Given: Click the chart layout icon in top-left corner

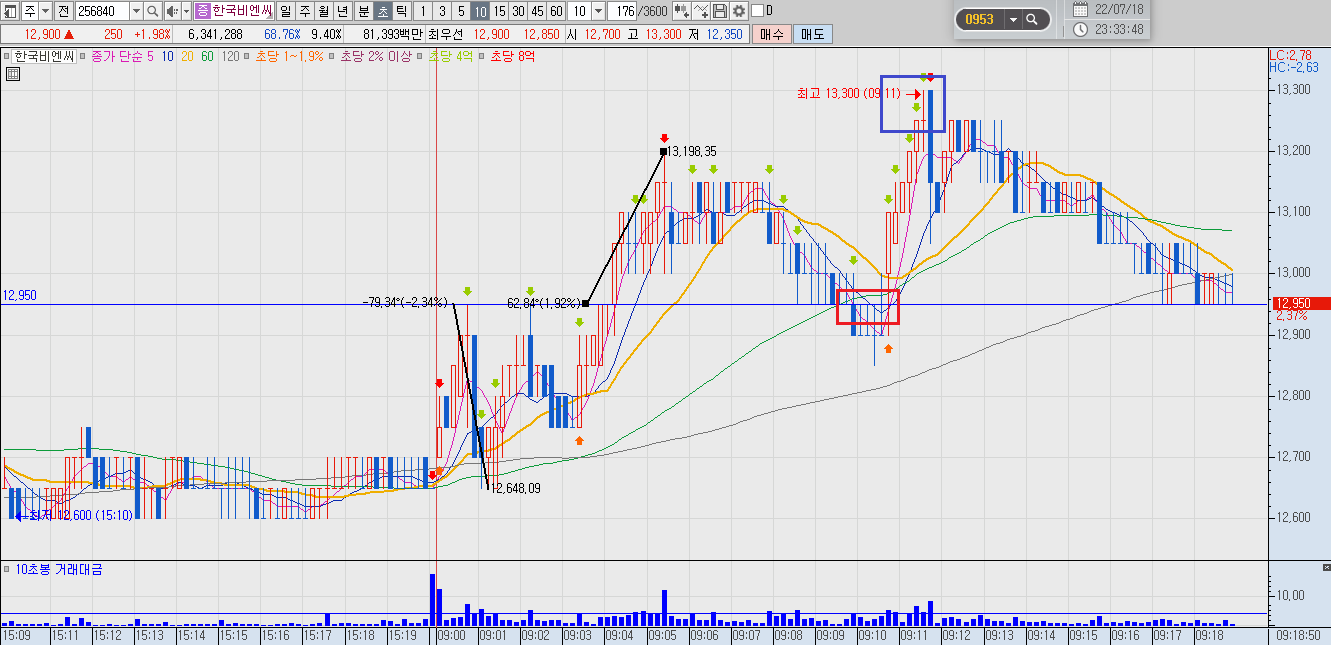Looking at the screenshot, I should 9,11.
